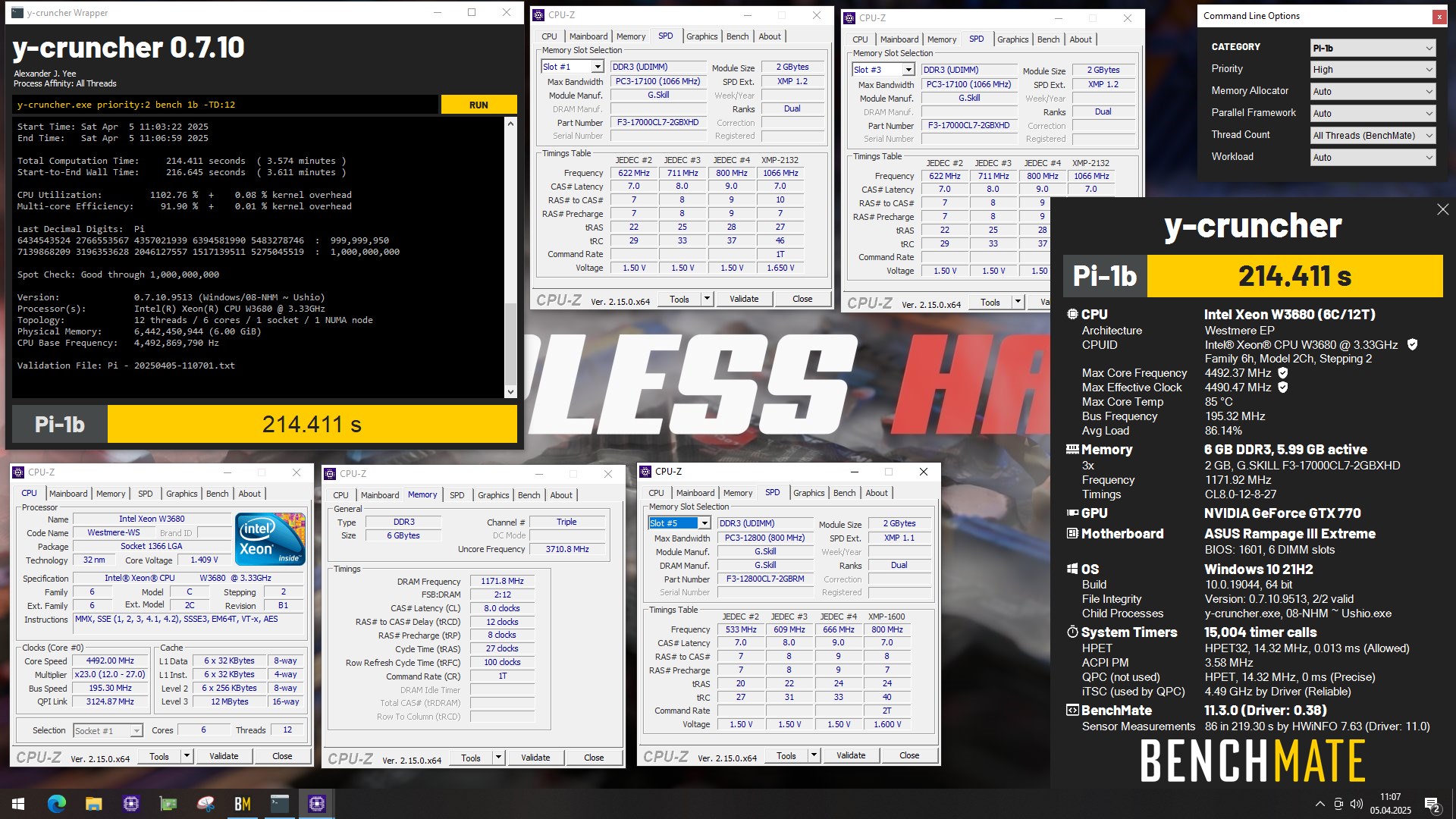Click the active CPU-Z taskbar icon
The image size is (1456, 819).
click(x=317, y=804)
